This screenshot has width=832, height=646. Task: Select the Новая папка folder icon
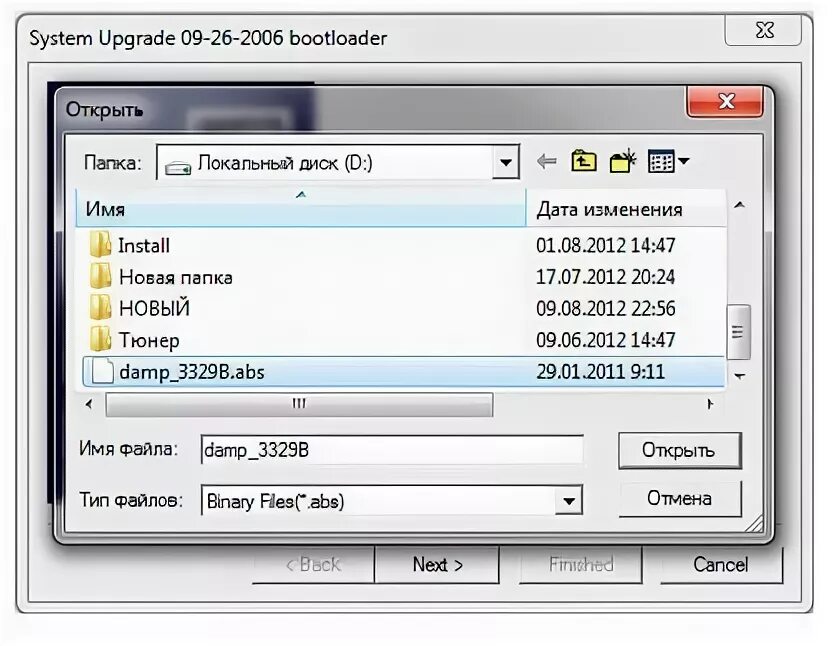[x=101, y=276]
